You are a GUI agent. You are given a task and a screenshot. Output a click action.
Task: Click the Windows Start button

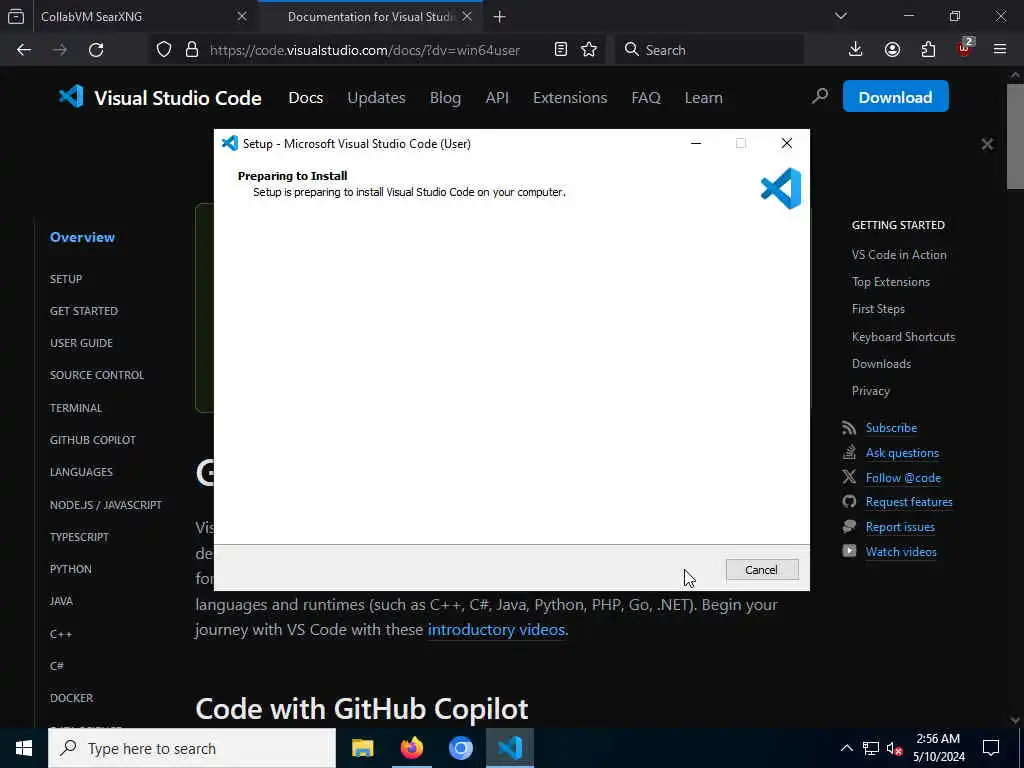tap(24, 748)
